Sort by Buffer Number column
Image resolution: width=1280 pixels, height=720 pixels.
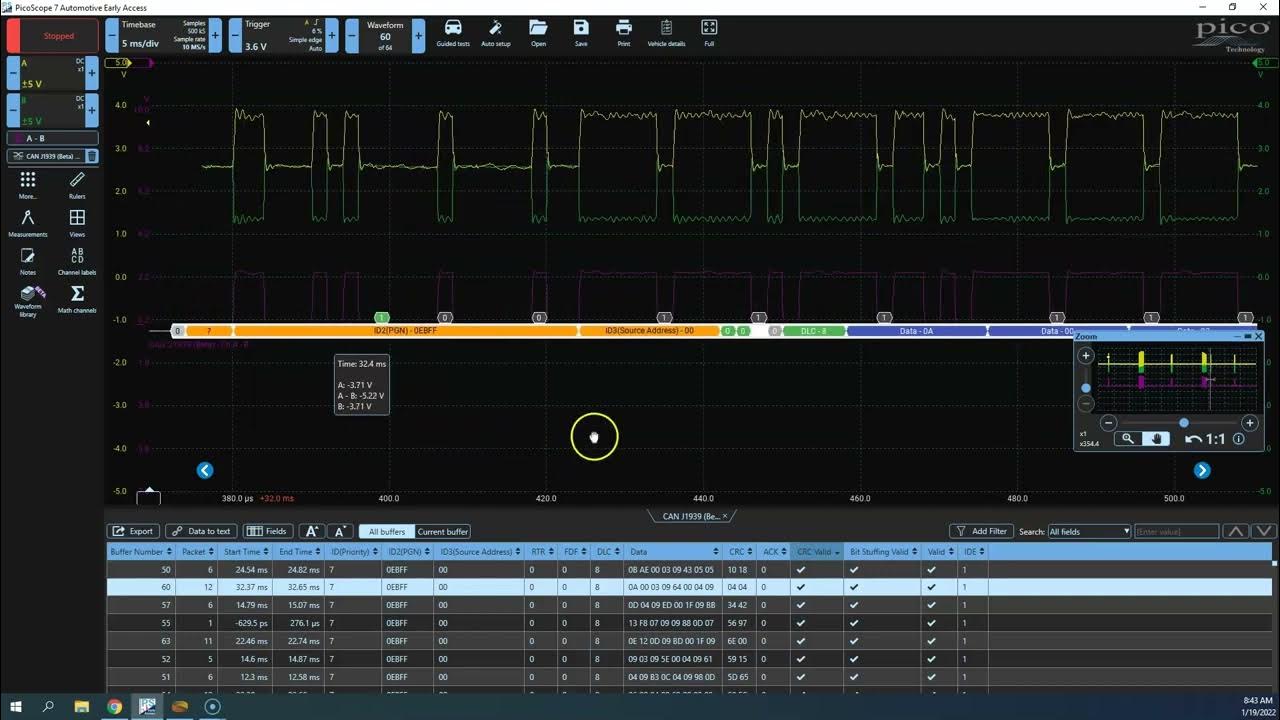pyautogui.click(x=140, y=551)
